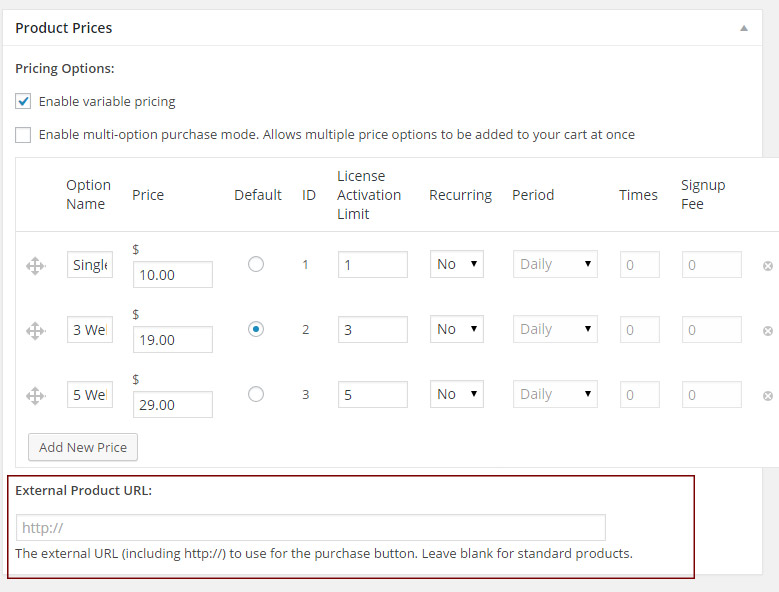Image resolution: width=779 pixels, height=592 pixels.
Task: Open the Period dropdown in the third row
Action: tap(555, 394)
